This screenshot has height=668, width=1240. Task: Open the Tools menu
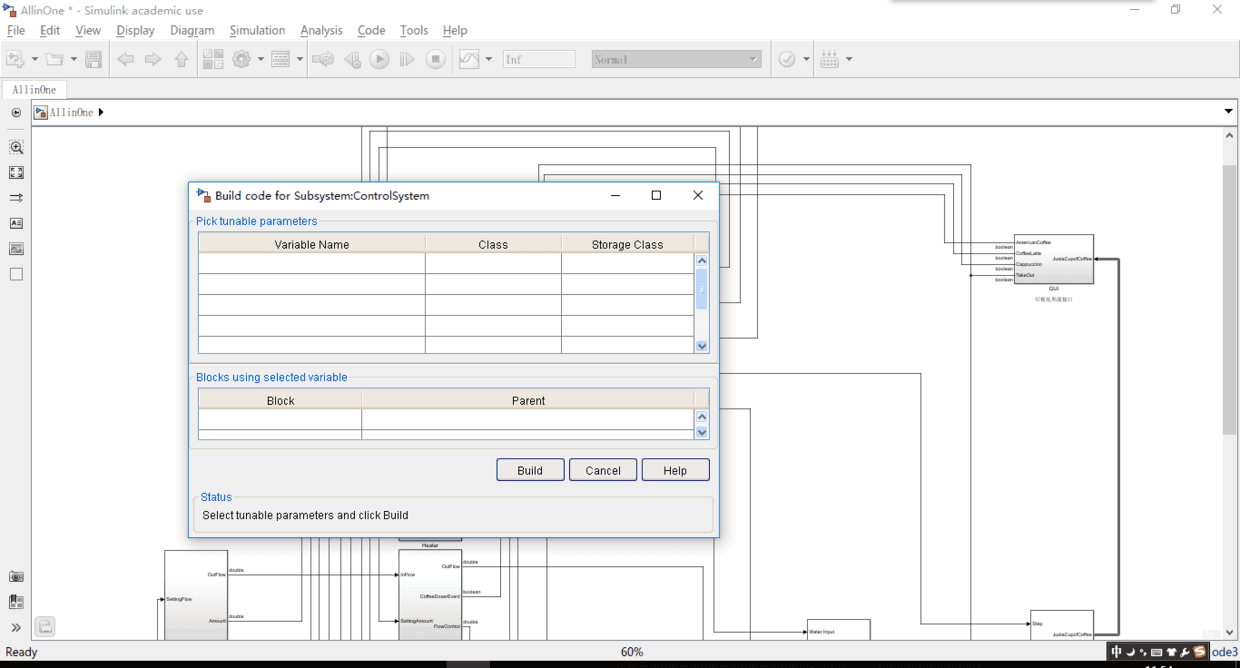pyautogui.click(x=414, y=31)
